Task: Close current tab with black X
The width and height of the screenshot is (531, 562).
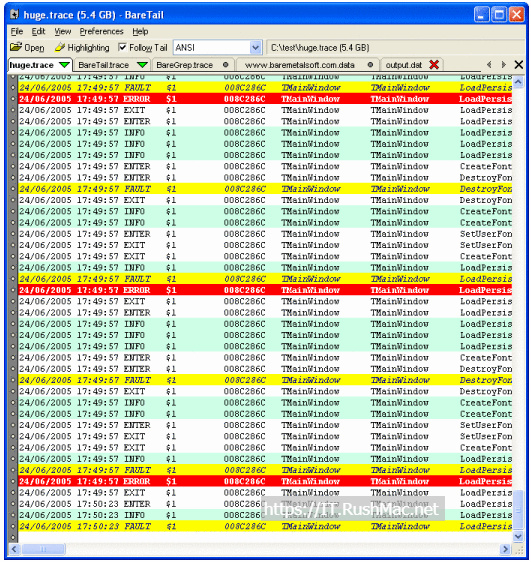Action: pyautogui.click(x=518, y=65)
